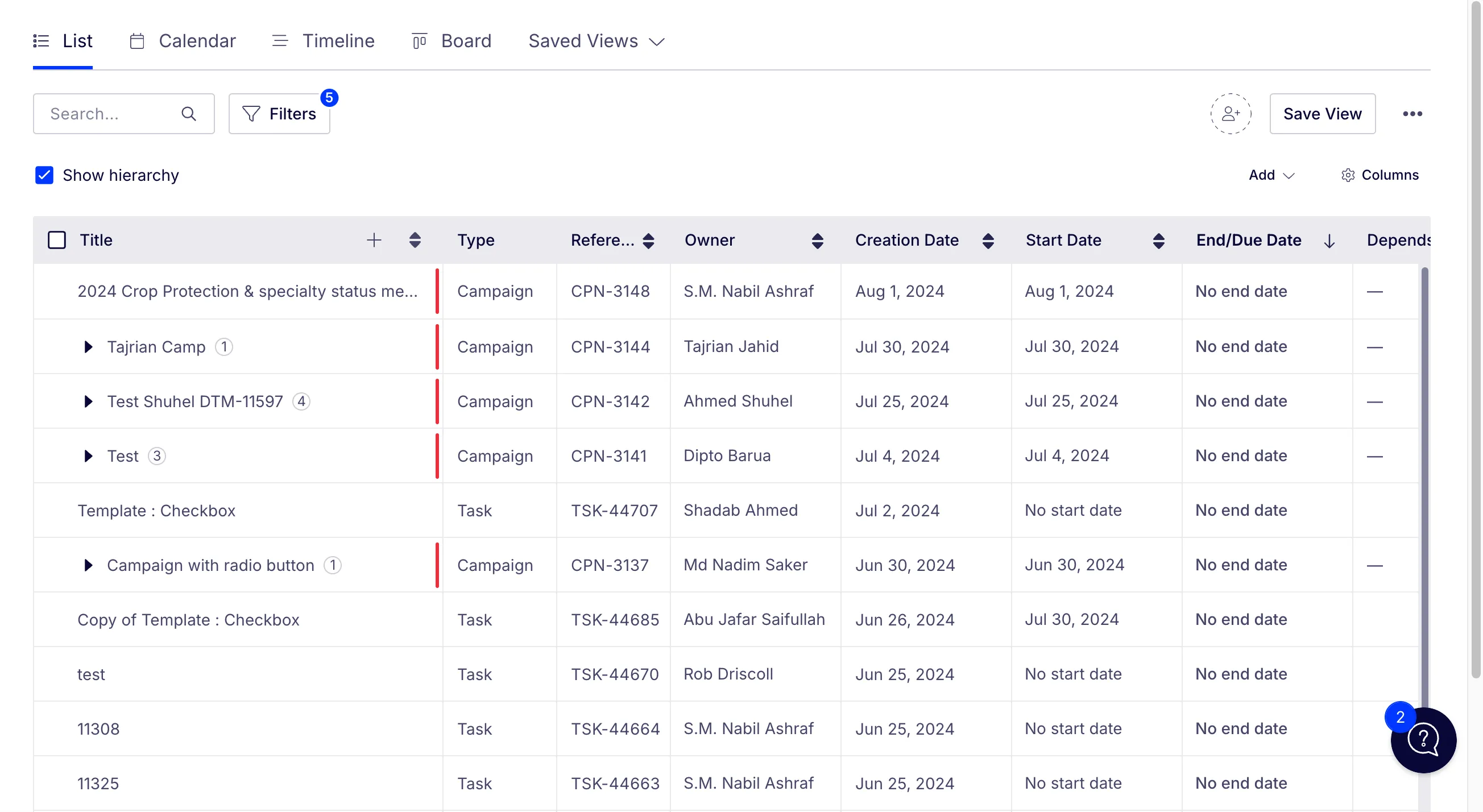Expand the Test Shuhel DTM-11597 row

click(x=88, y=401)
